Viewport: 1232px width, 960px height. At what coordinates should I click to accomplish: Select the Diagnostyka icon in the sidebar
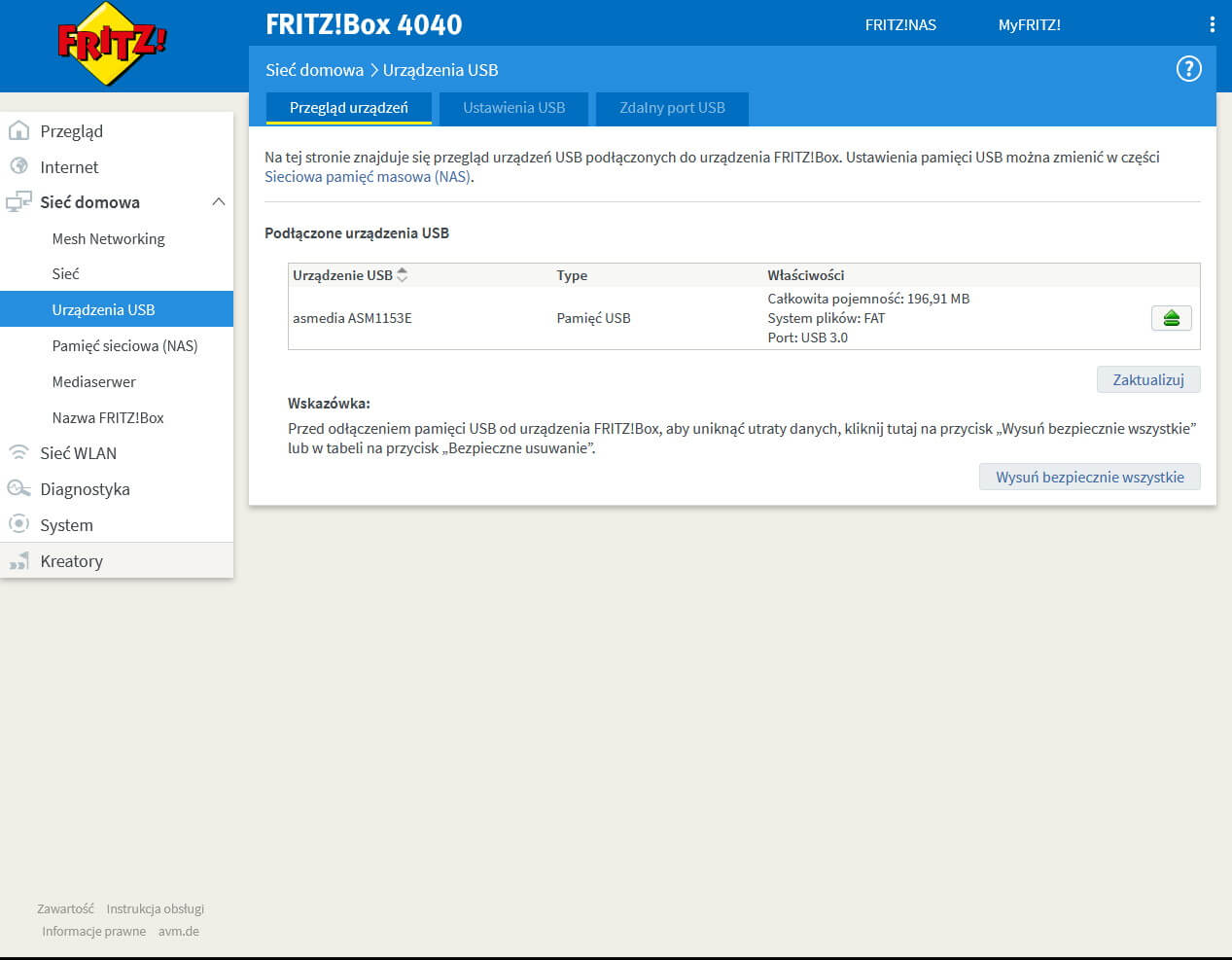click(18, 488)
